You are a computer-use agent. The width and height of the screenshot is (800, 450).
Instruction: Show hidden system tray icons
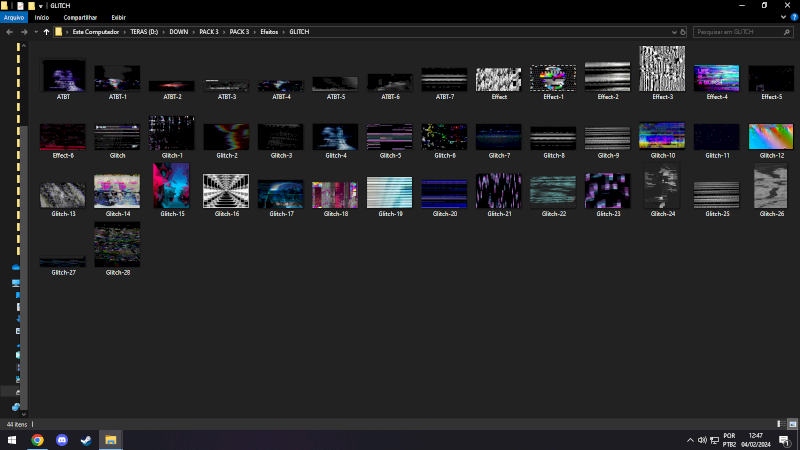690,440
